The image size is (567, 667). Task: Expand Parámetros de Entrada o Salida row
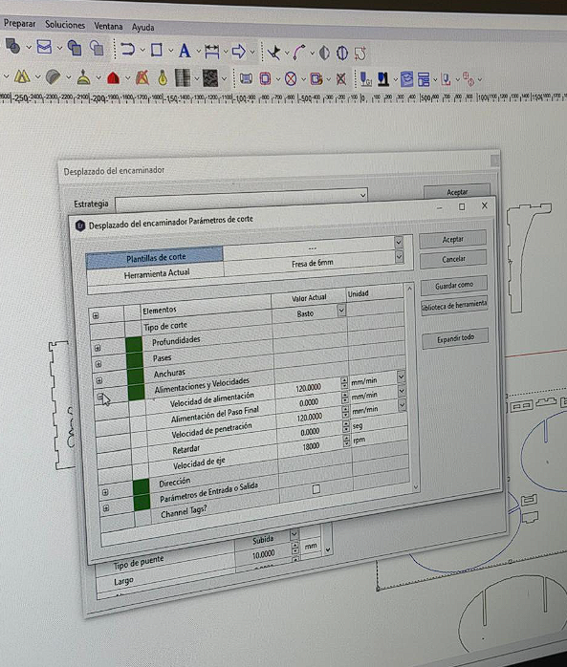(x=106, y=508)
